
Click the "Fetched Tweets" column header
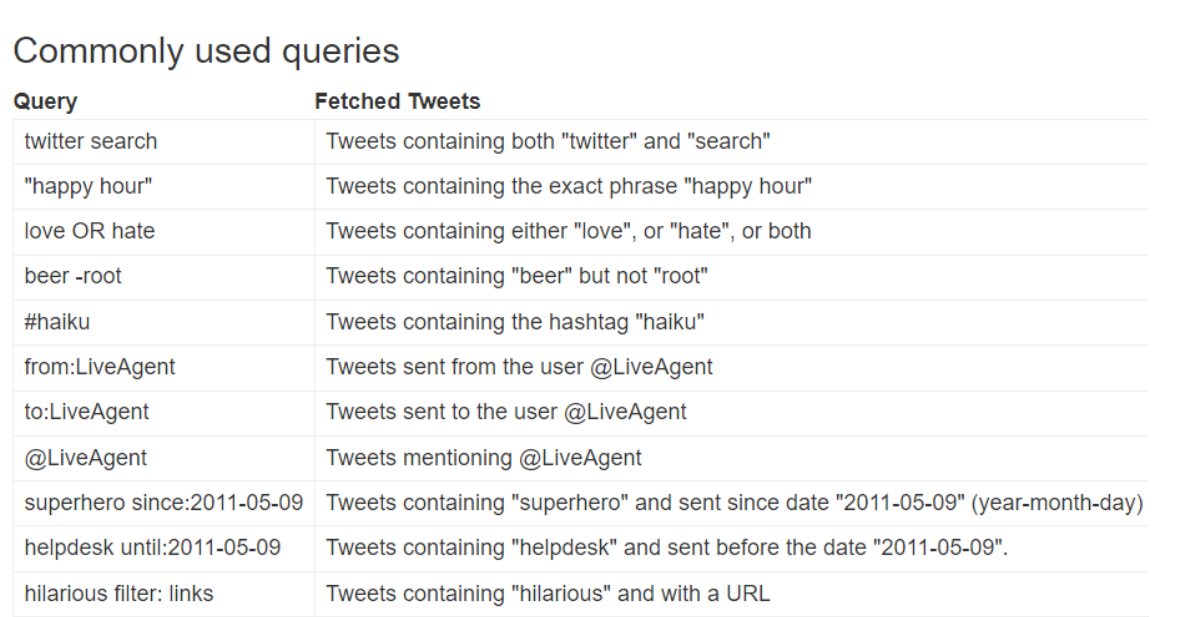tap(397, 101)
